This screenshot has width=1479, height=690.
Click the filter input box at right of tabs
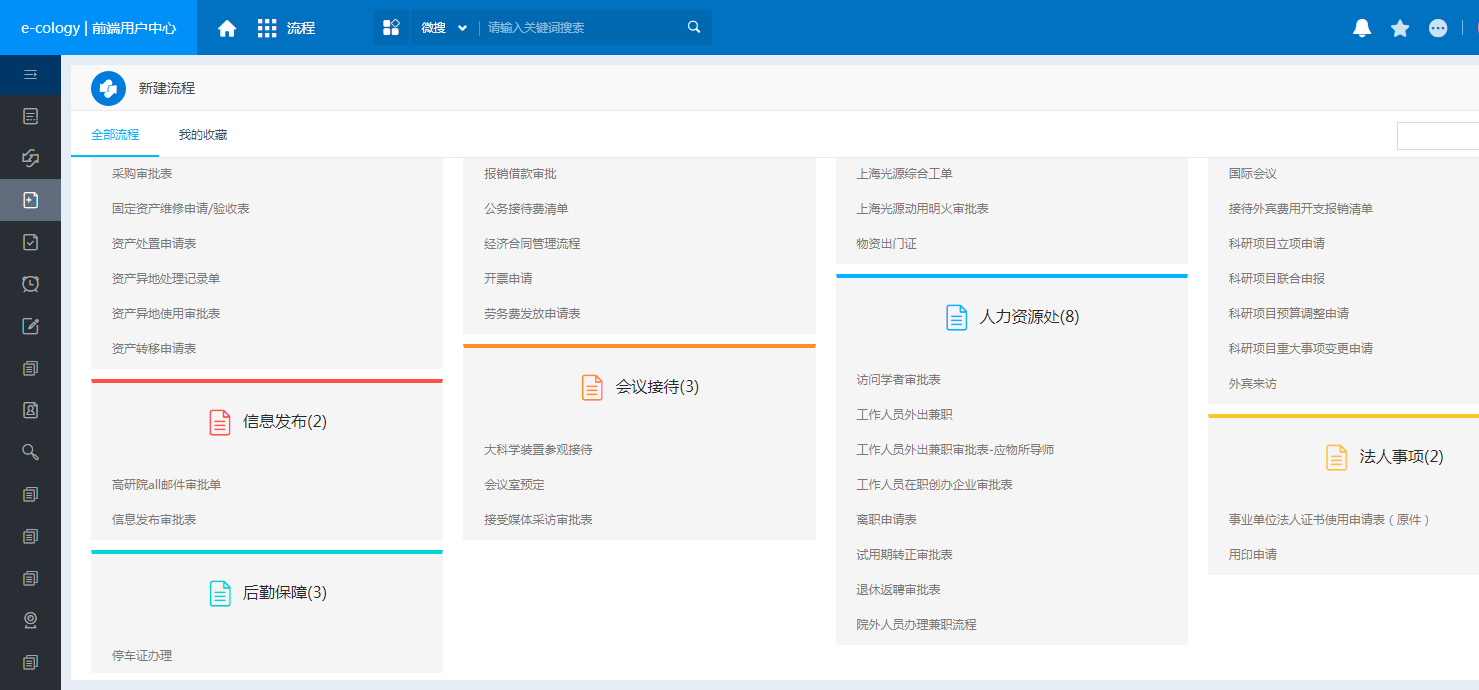pyautogui.click(x=1437, y=136)
